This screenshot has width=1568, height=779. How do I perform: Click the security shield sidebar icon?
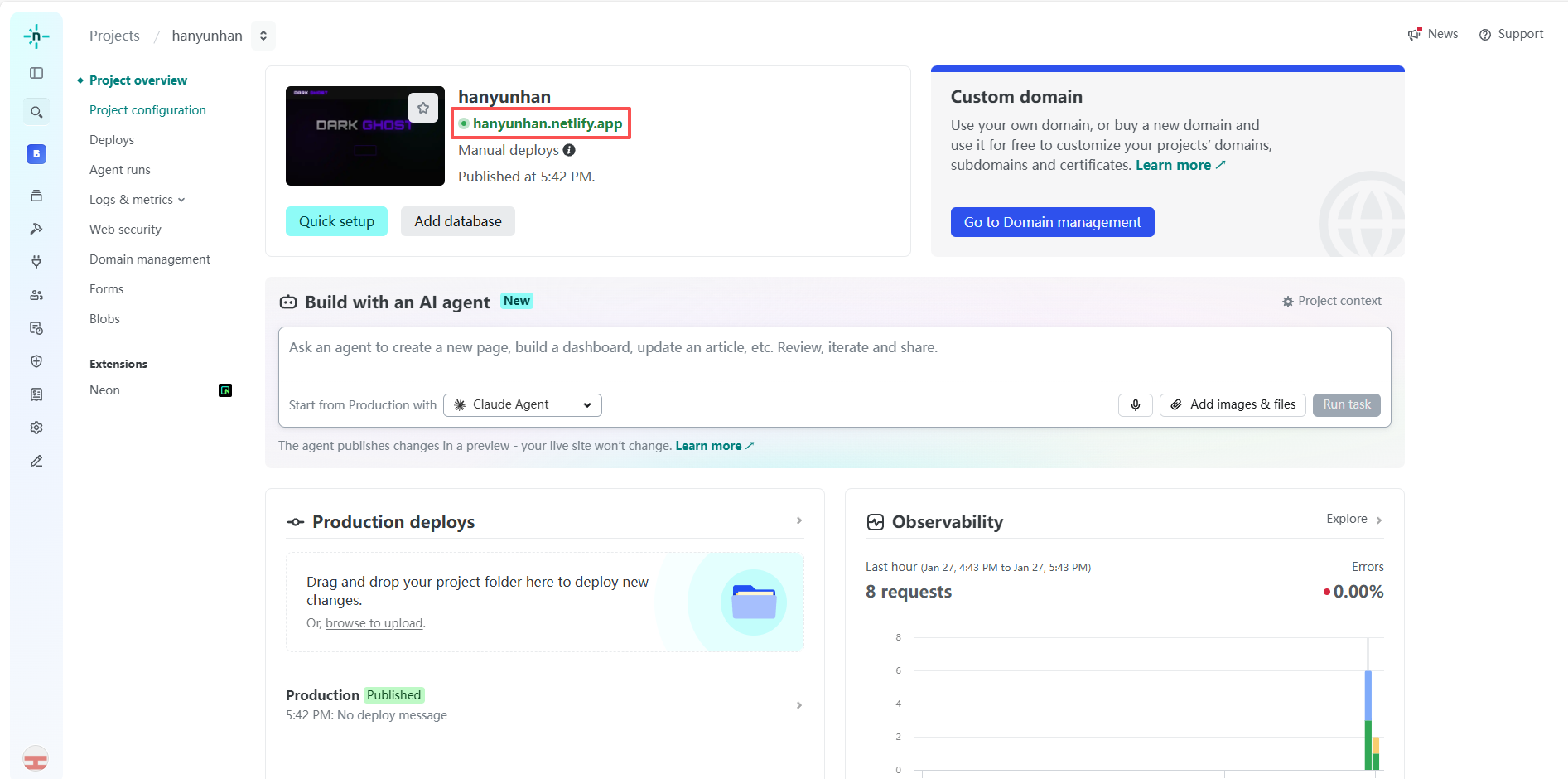(x=36, y=361)
